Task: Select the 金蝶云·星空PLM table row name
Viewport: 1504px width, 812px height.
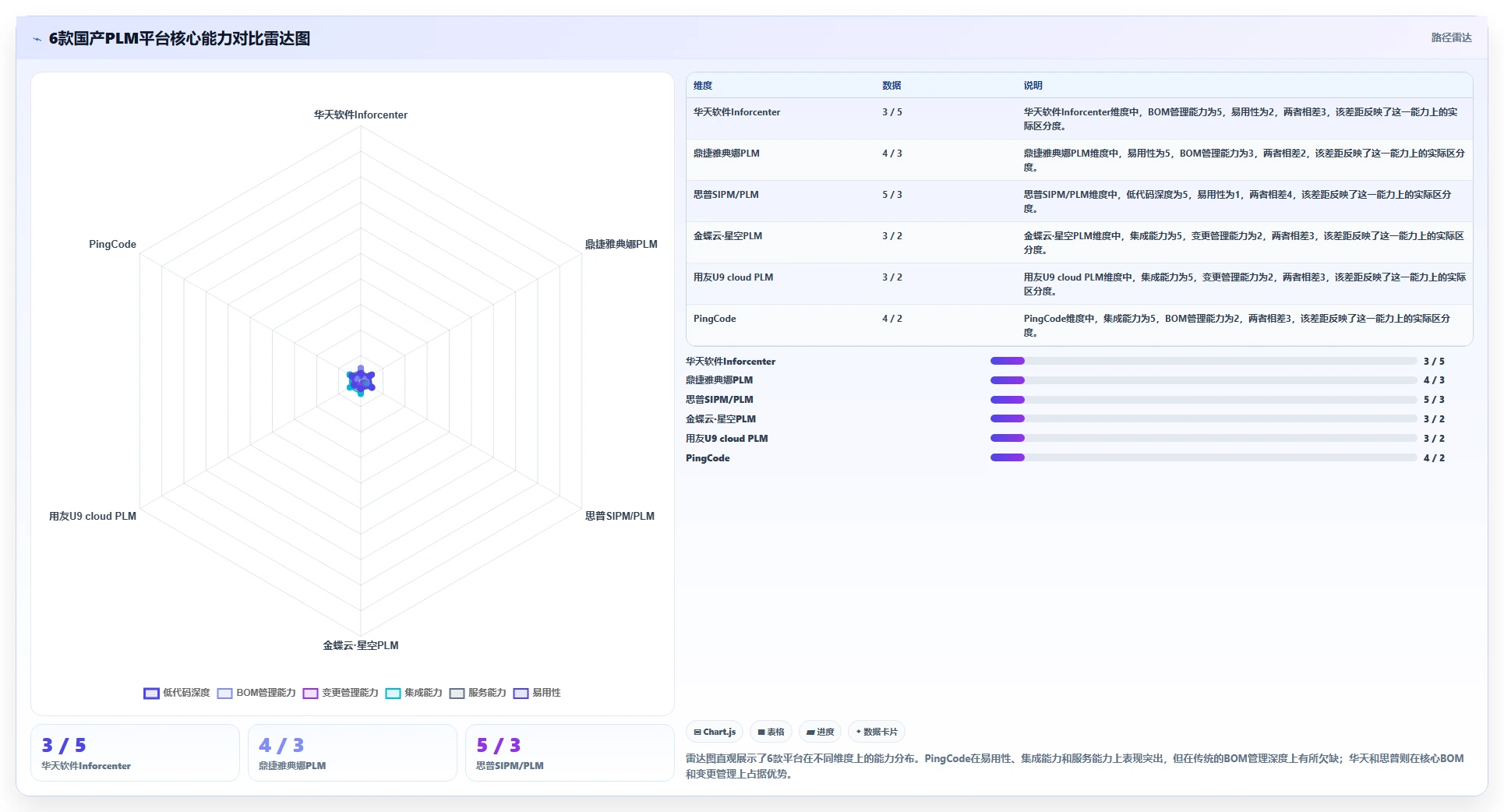Action: 728,236
